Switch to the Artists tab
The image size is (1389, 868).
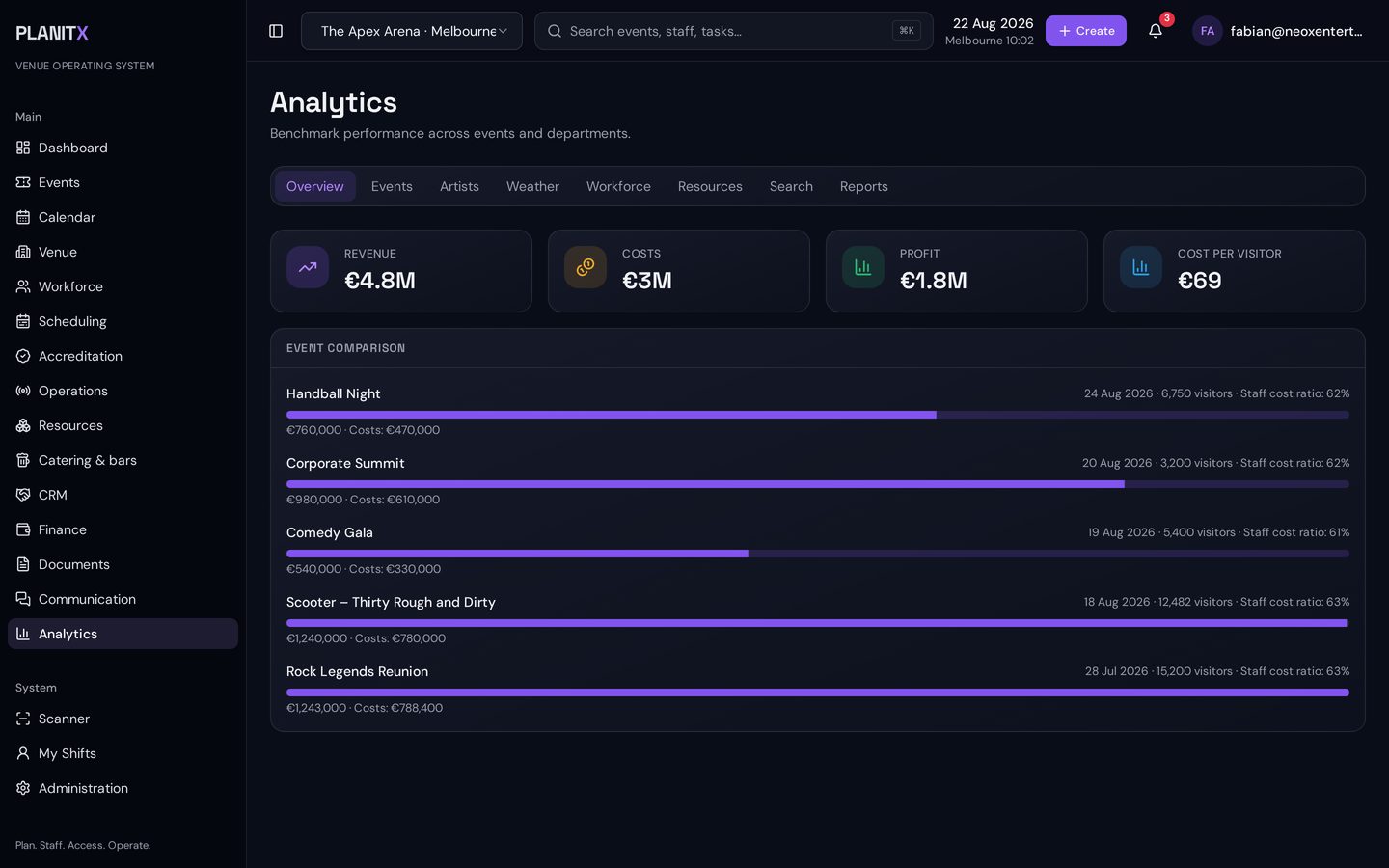coord(459,186)
